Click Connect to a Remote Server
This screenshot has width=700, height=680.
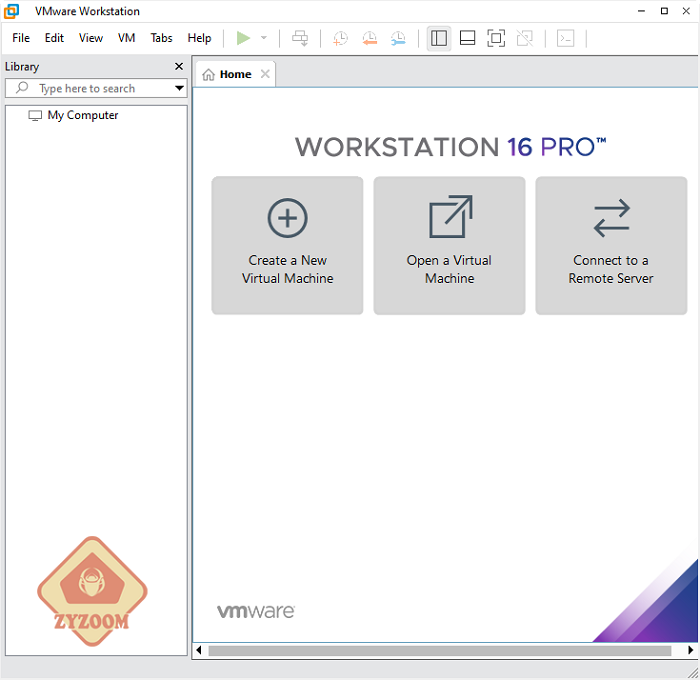click(x=611, y=246)
